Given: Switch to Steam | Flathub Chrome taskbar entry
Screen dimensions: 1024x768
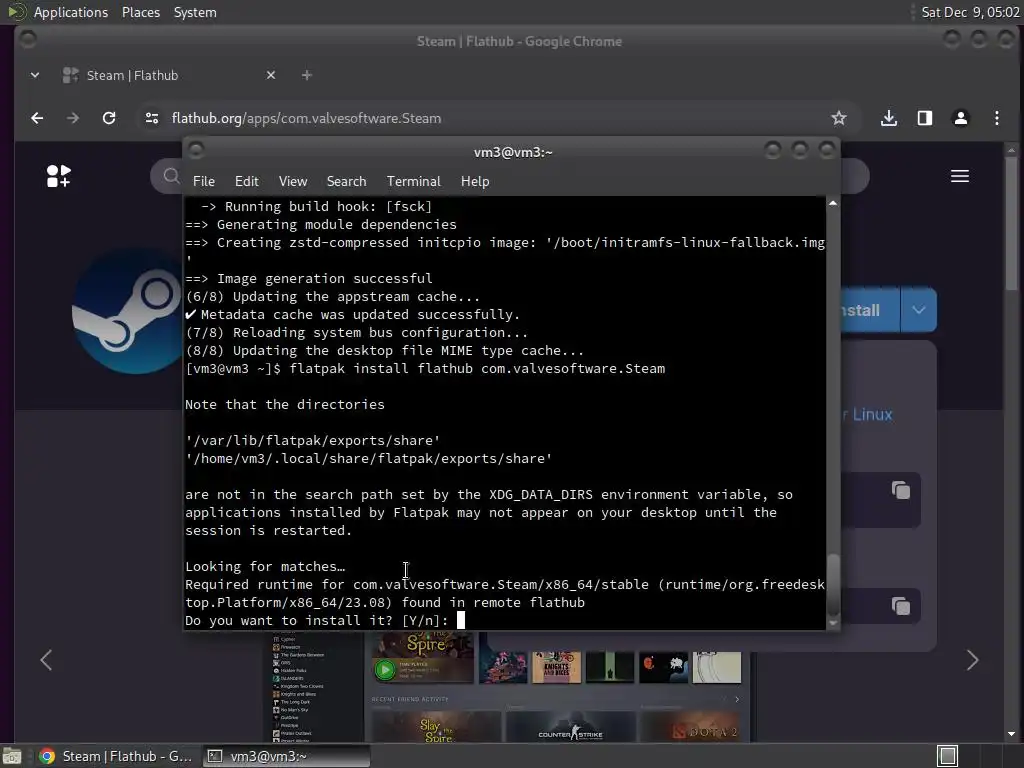Looking at the screenshot, I should pos(116,756).
